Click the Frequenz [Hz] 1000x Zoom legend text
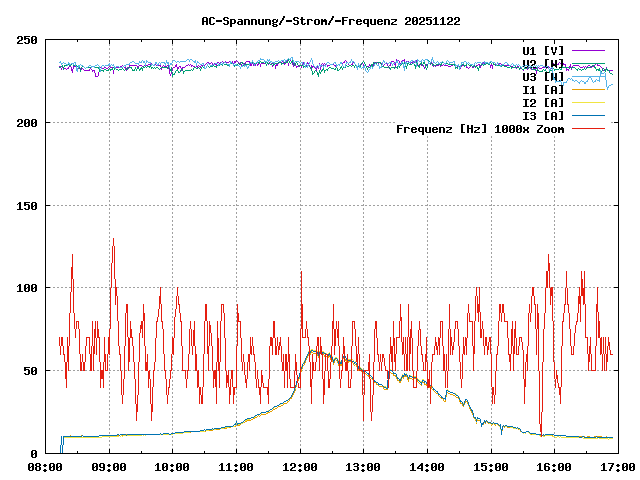The height and width of the screenshot is (480, 640). click(x=480, y=128)
